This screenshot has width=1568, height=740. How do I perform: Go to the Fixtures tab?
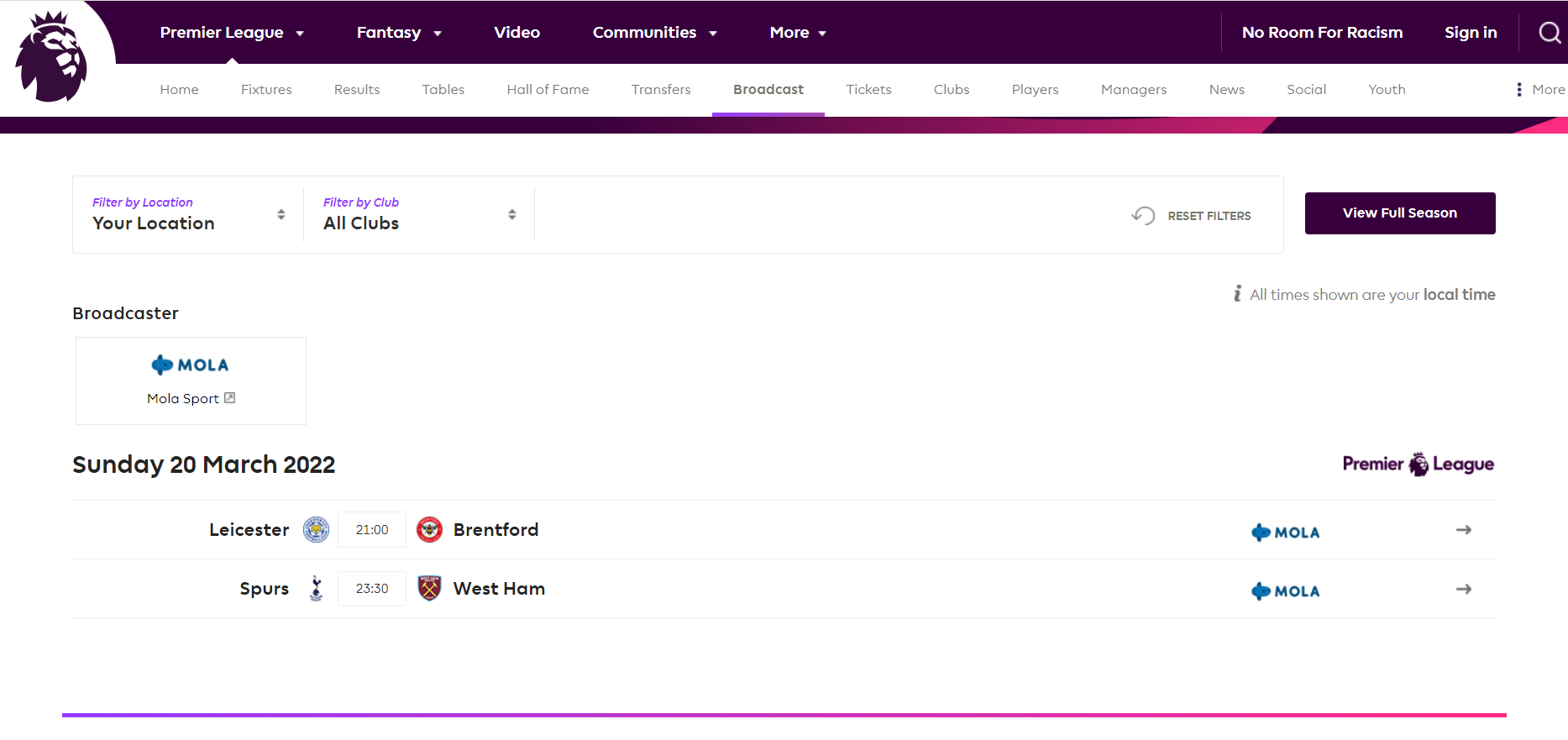266,90
